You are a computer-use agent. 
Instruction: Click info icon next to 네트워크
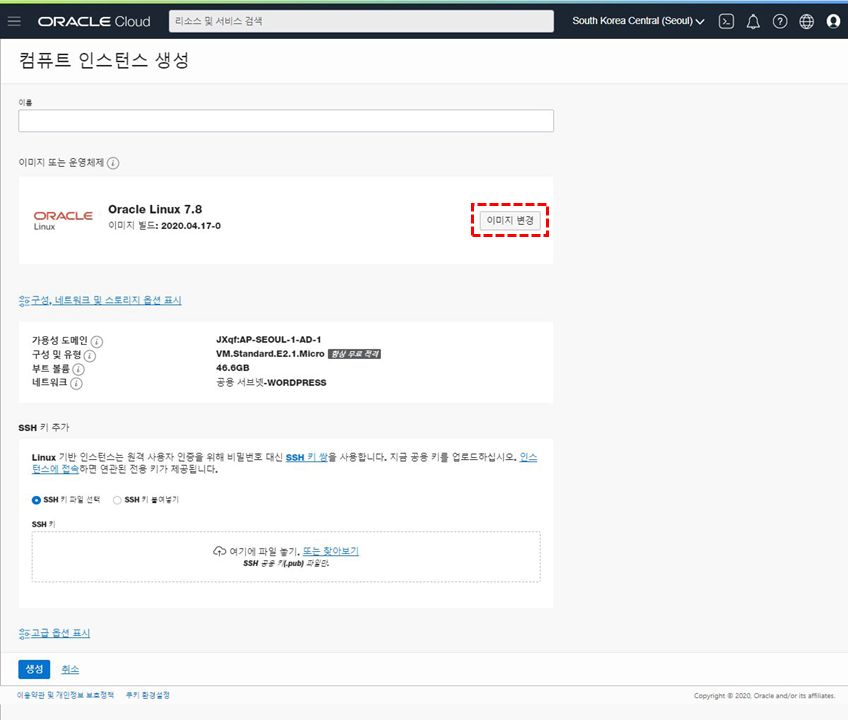click(76, 384)
